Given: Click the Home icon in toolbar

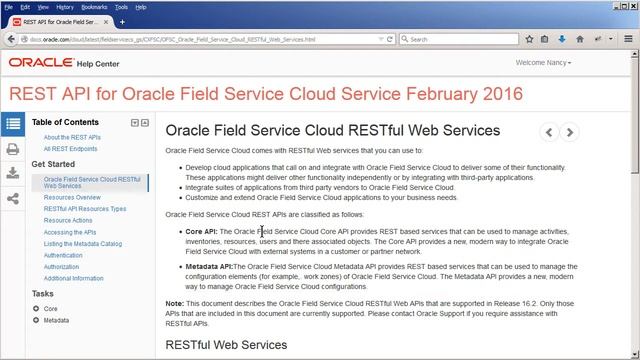Looking at the screenshot, I should tap(580, 39).
